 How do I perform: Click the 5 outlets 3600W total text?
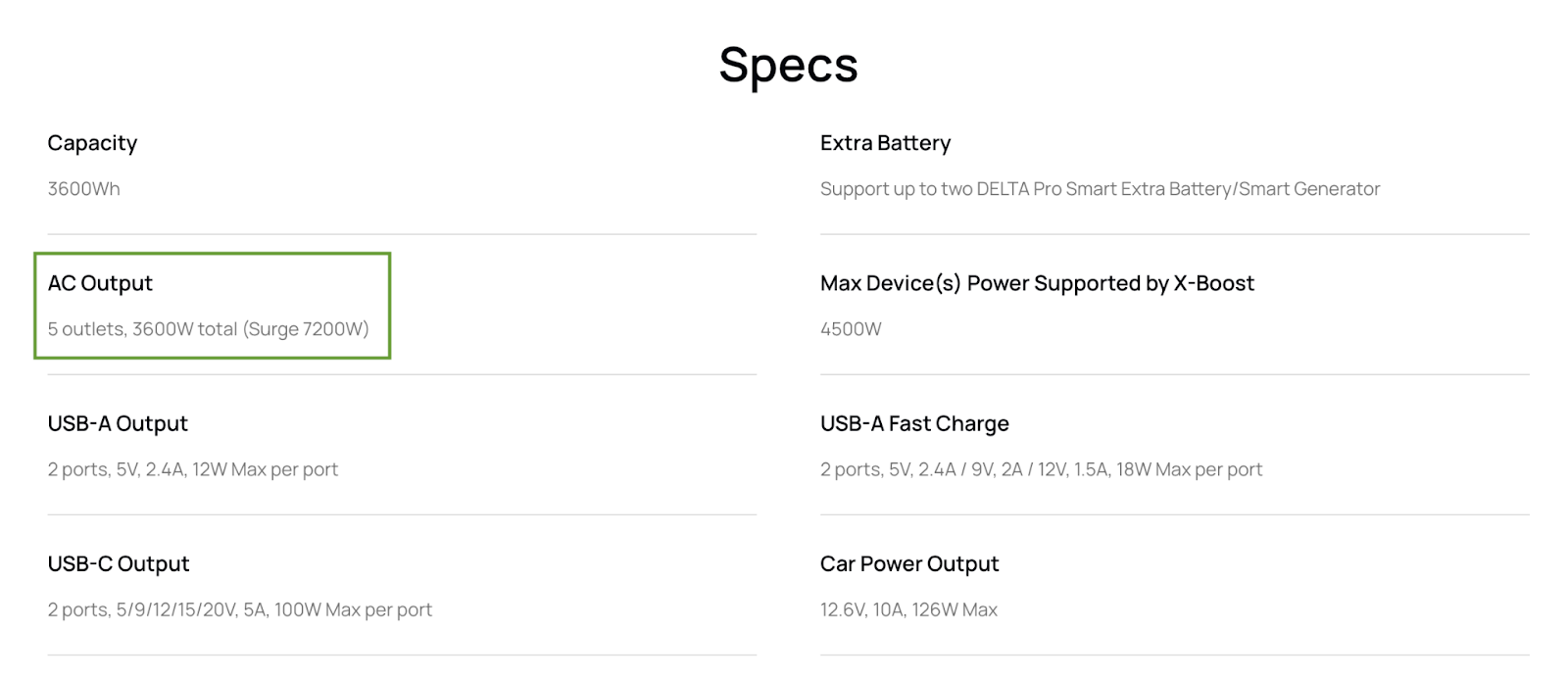coord(208,329)
